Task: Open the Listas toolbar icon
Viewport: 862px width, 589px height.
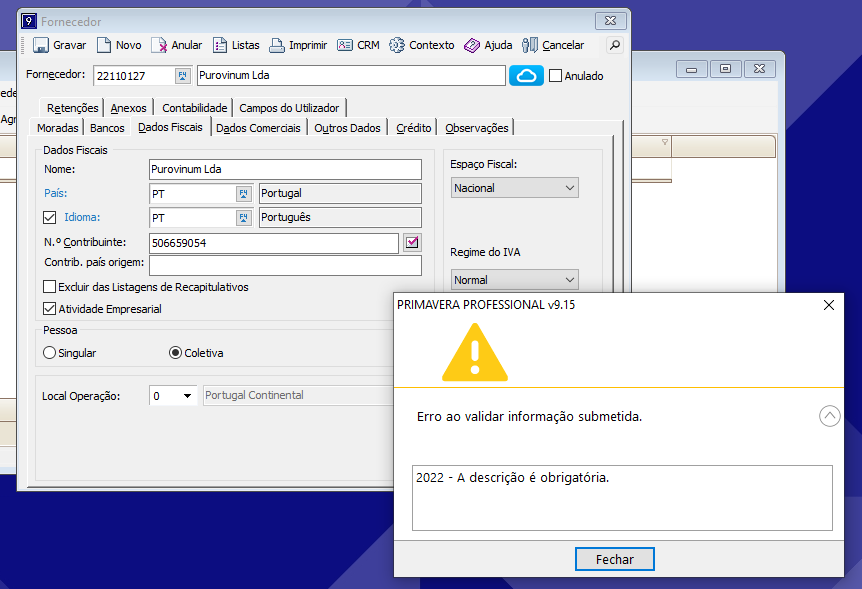Action: [x=220, y=46]
